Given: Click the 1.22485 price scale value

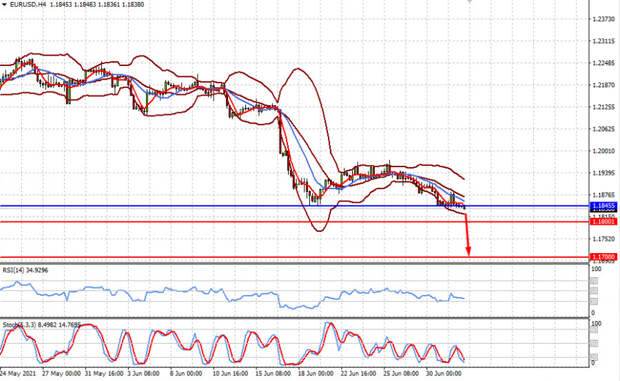Looking at the screenshot, I should pyautogui.click(x=604, y=63).
